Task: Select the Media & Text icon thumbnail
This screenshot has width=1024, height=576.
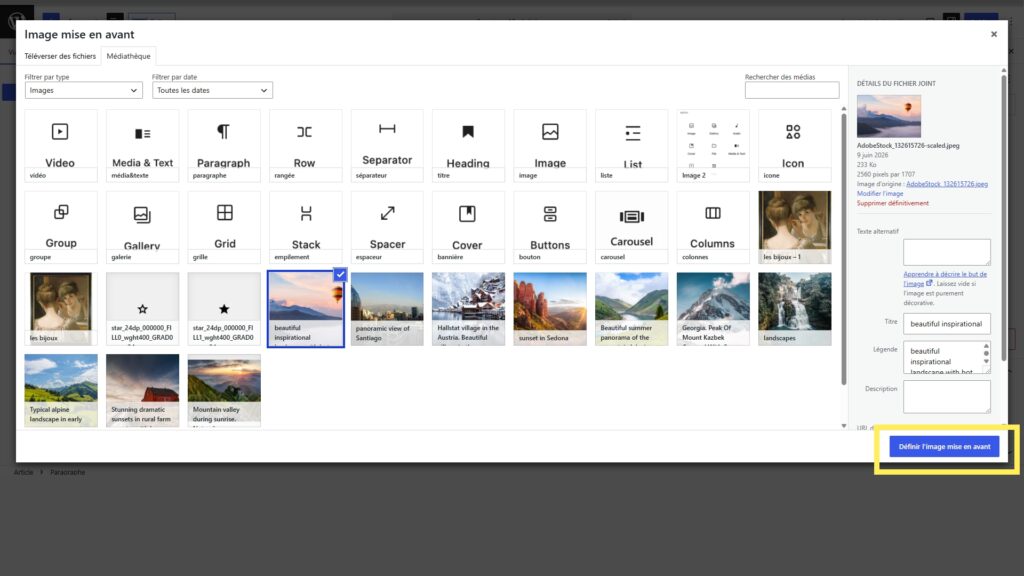Action: coord(142,146)
